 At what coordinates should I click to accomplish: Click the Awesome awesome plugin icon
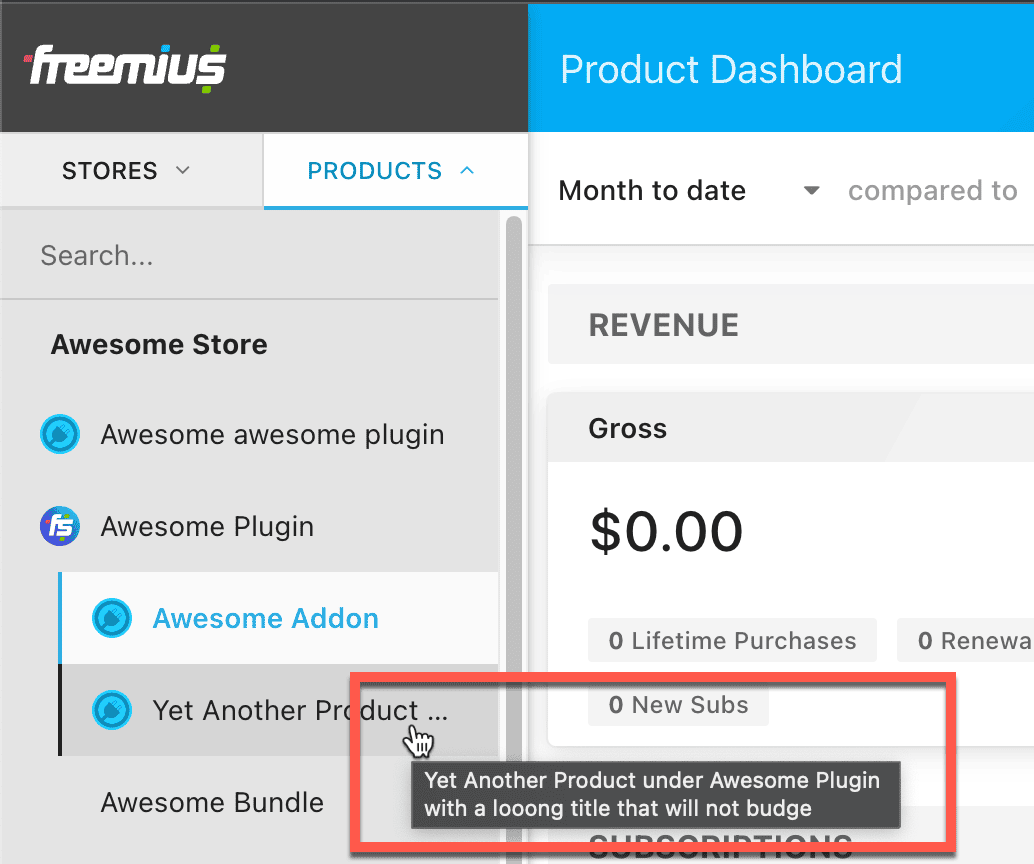60,434
